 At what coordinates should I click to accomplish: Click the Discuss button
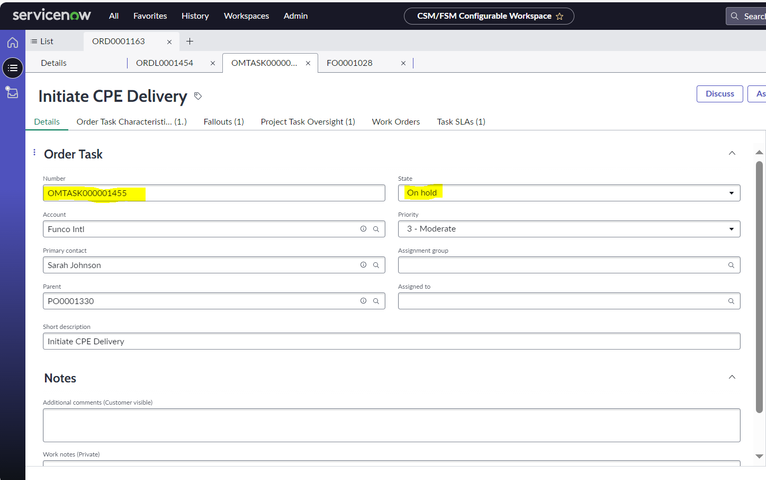[720, 94]
